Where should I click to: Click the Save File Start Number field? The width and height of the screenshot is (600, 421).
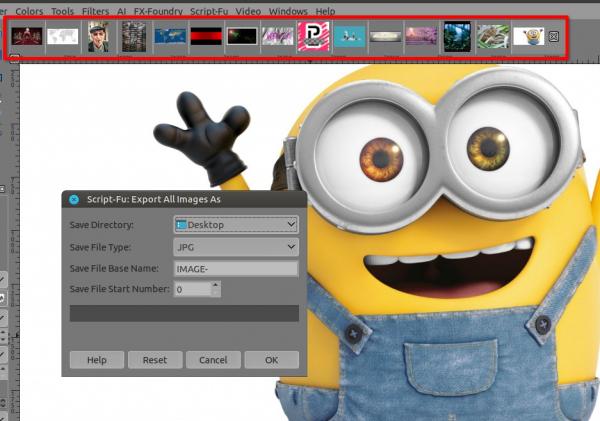click(192, 289)
